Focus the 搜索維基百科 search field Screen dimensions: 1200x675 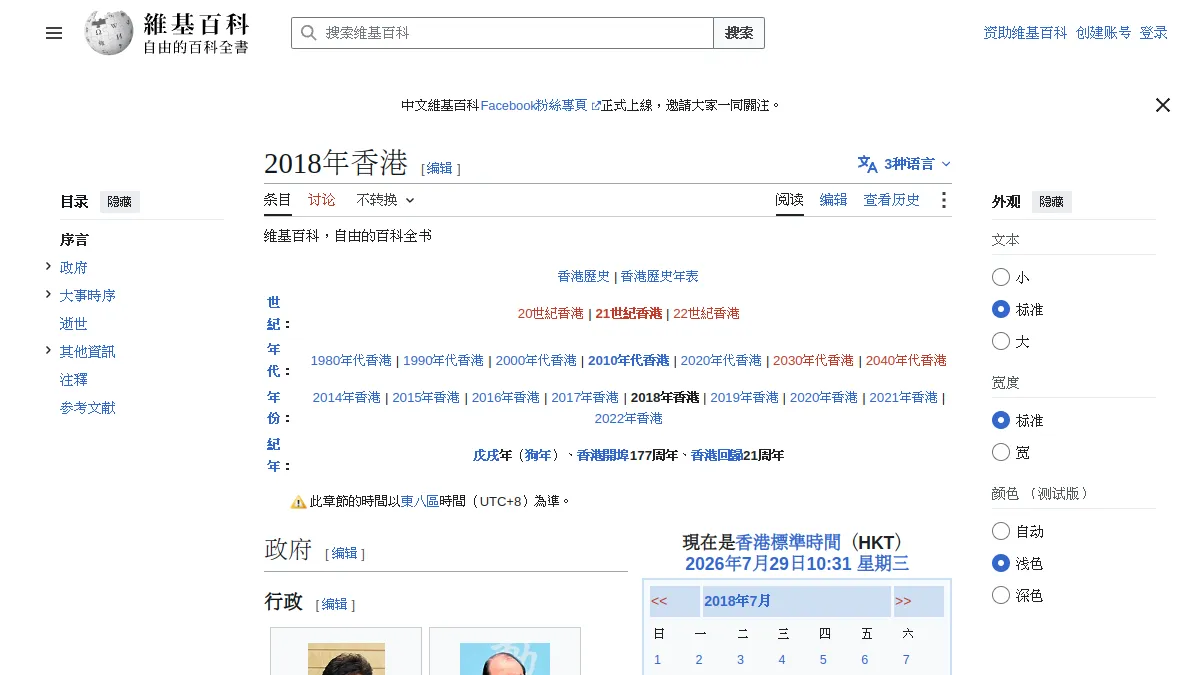pyautogui.click(x=502, y=33)
